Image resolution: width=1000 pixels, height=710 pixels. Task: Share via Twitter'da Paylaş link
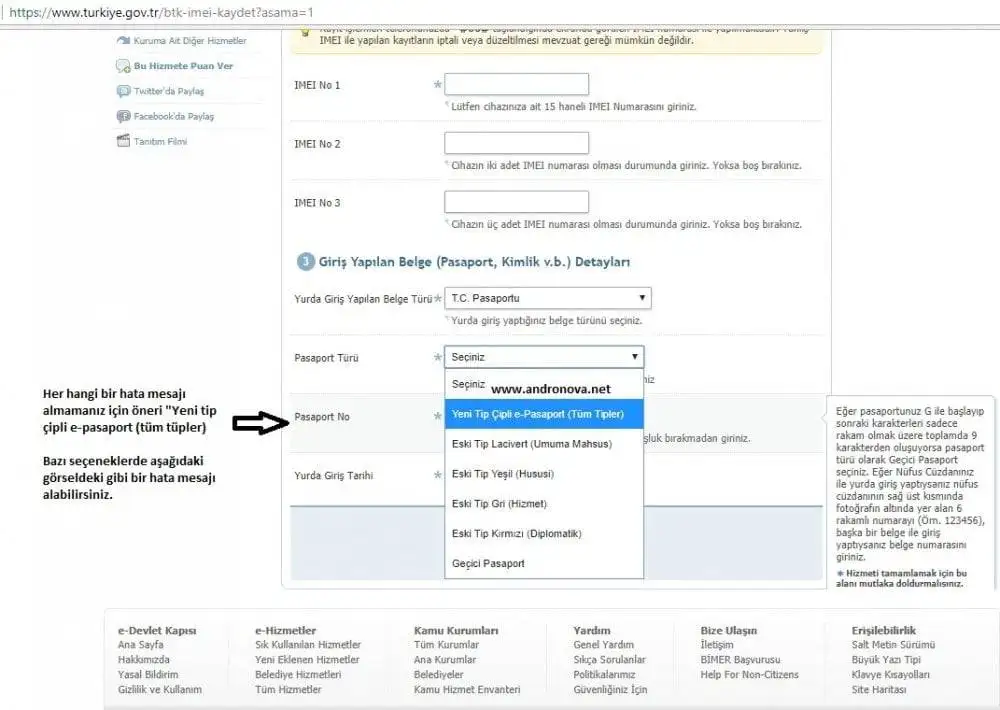click(x=169, y=91)
